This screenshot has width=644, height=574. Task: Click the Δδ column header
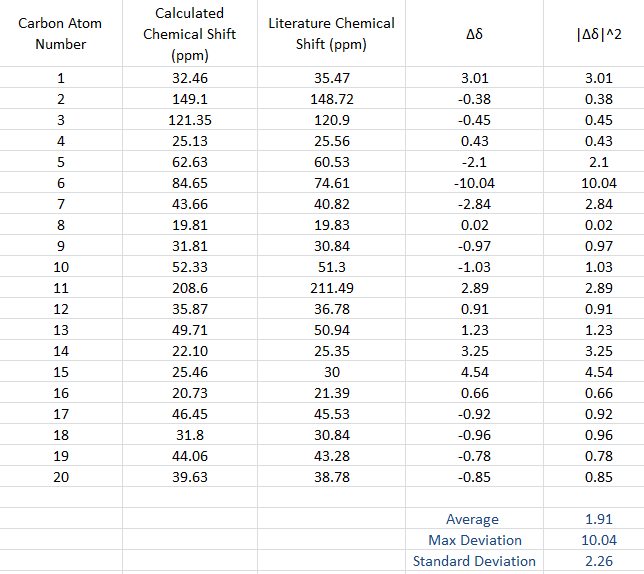click(x=474, y=33)
